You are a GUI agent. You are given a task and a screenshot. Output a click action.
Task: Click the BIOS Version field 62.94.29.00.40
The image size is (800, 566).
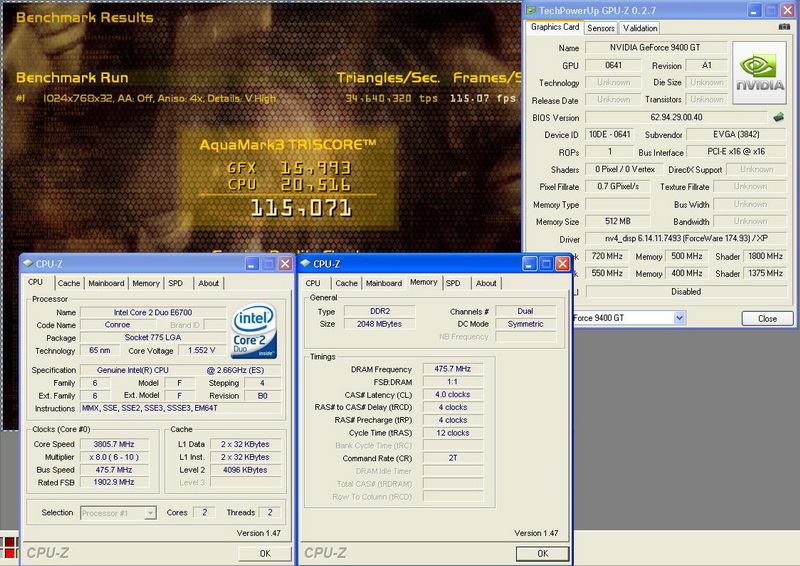pos(676,117)
